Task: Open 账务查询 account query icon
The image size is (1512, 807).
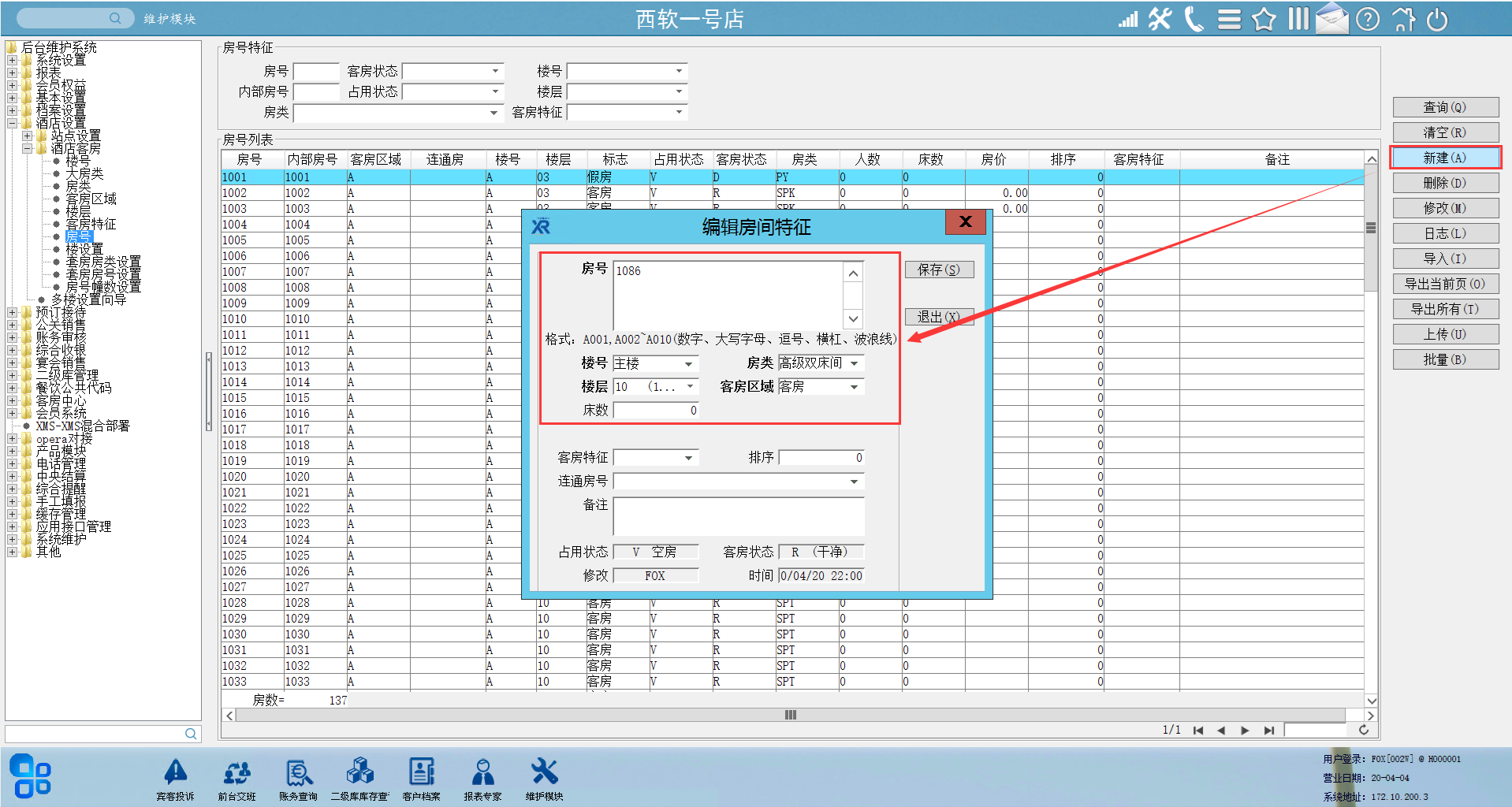Action: point(298,779)
